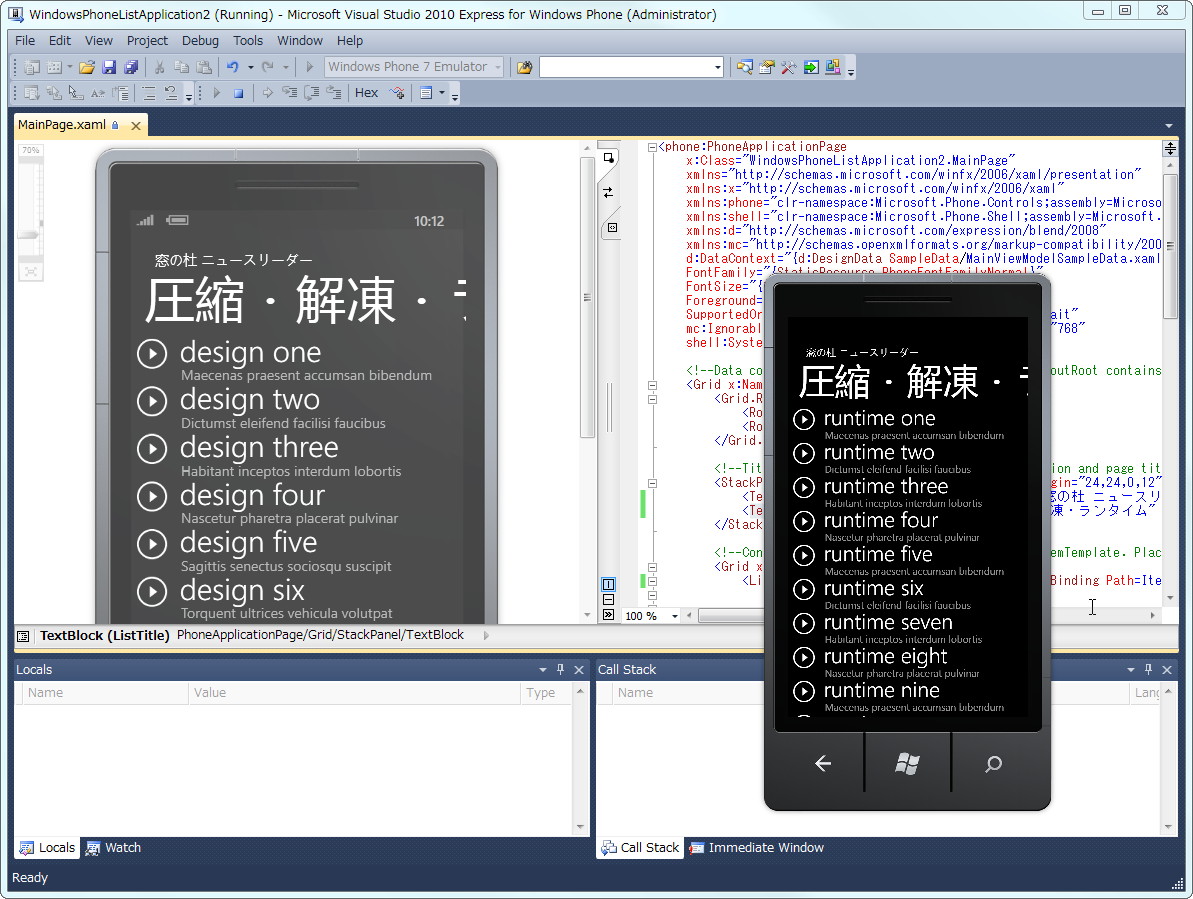Click the editor window split handle icon
The image size is (1193, 899).
pyautogui.click(x=1170, y=148)
